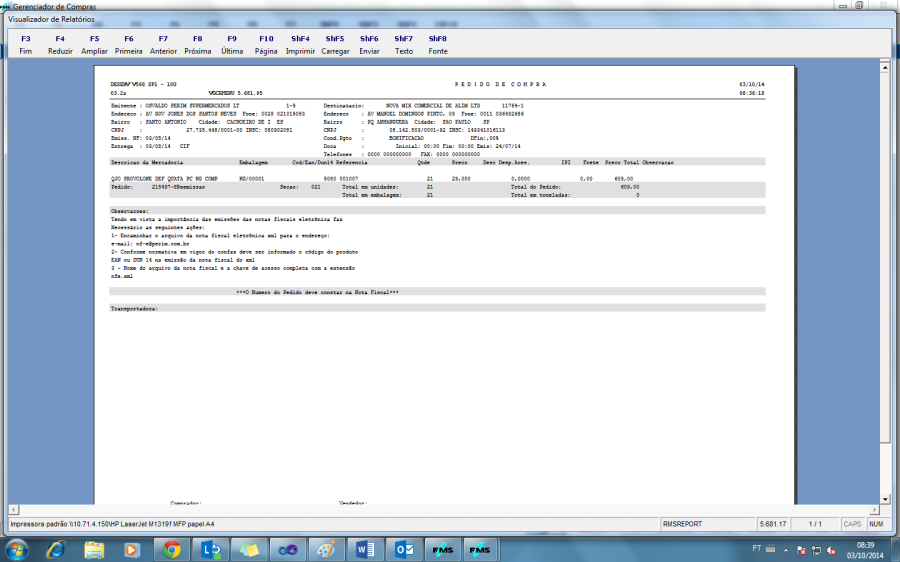Switch to Microsoft Outlook in taskbar
The width and height of the screenshot is (900, 562).
(404, 550)
